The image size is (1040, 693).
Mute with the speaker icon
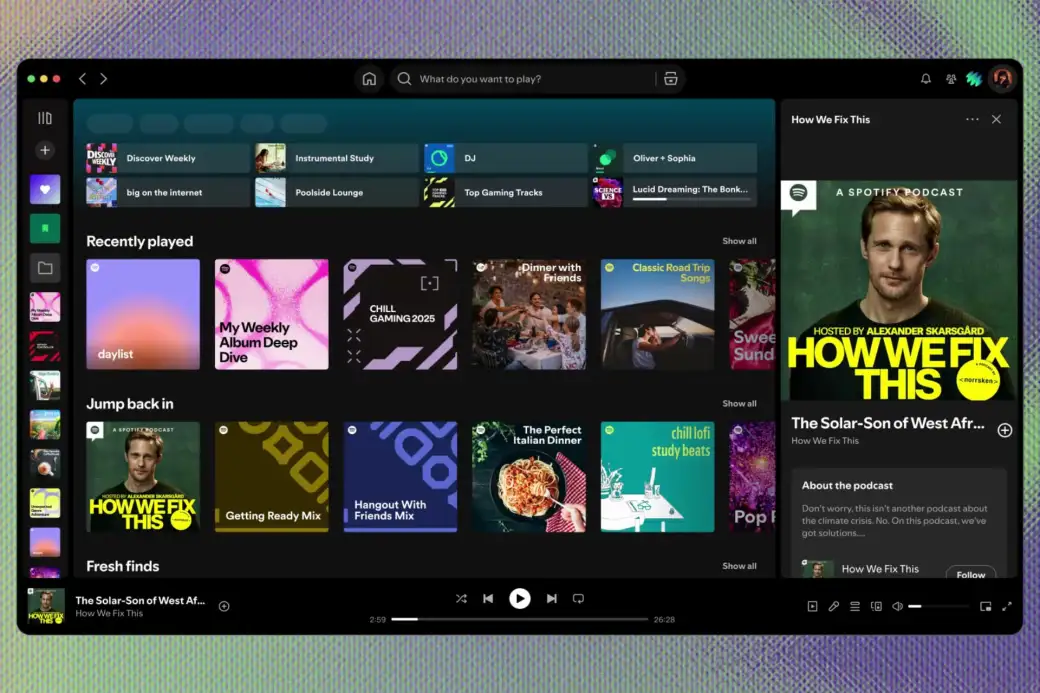coord(897,606)
